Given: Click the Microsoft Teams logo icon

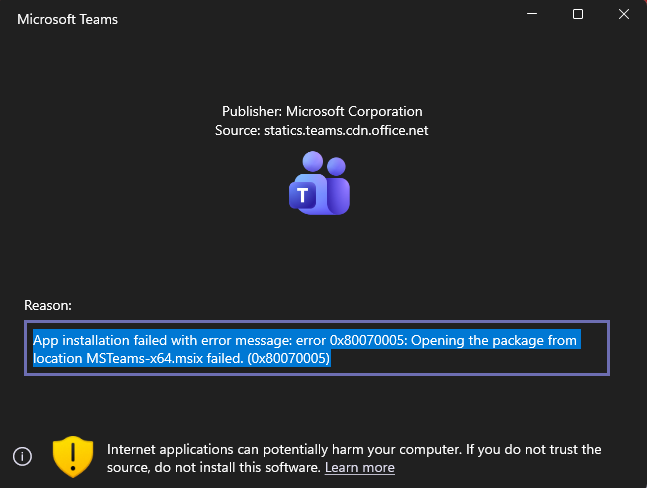Looking at the screenshot, I should coord(319,183).
